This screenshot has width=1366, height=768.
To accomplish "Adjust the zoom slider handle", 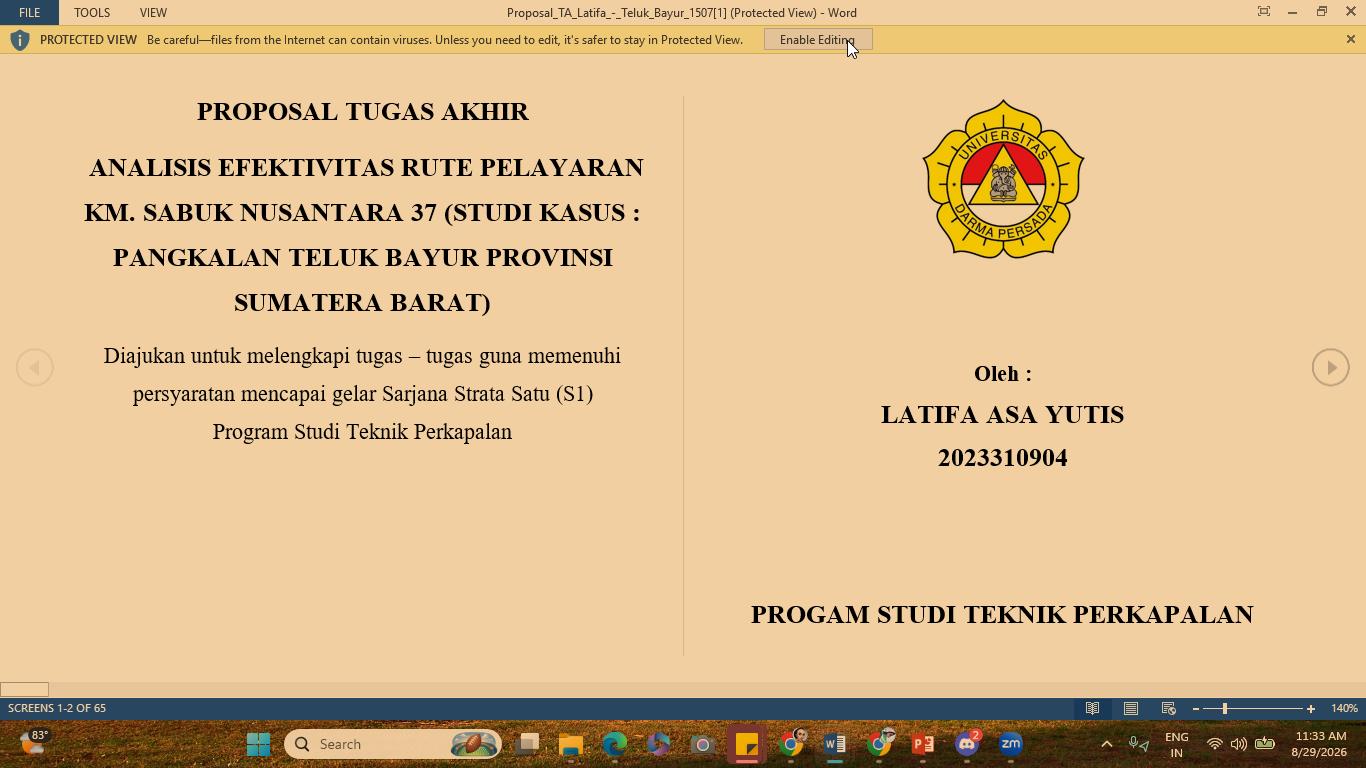I will click(1224, 708).
